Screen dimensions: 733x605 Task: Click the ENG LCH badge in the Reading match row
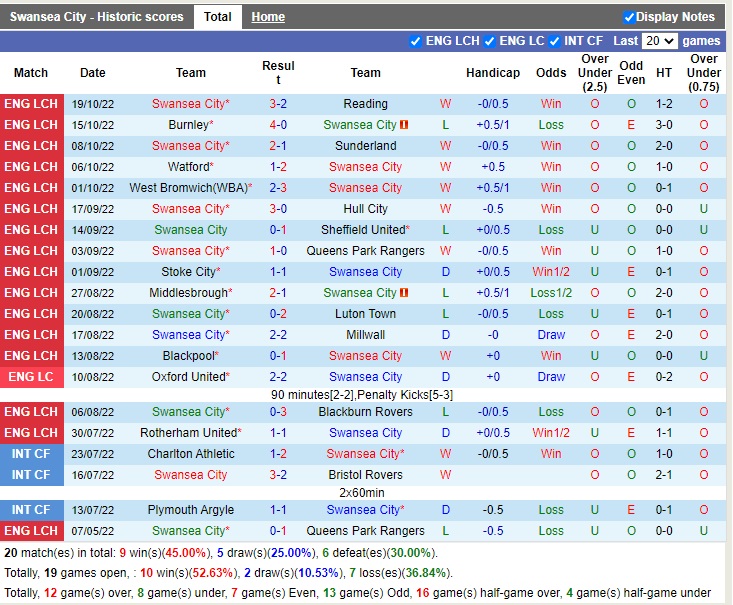click(x=31, y=104)
